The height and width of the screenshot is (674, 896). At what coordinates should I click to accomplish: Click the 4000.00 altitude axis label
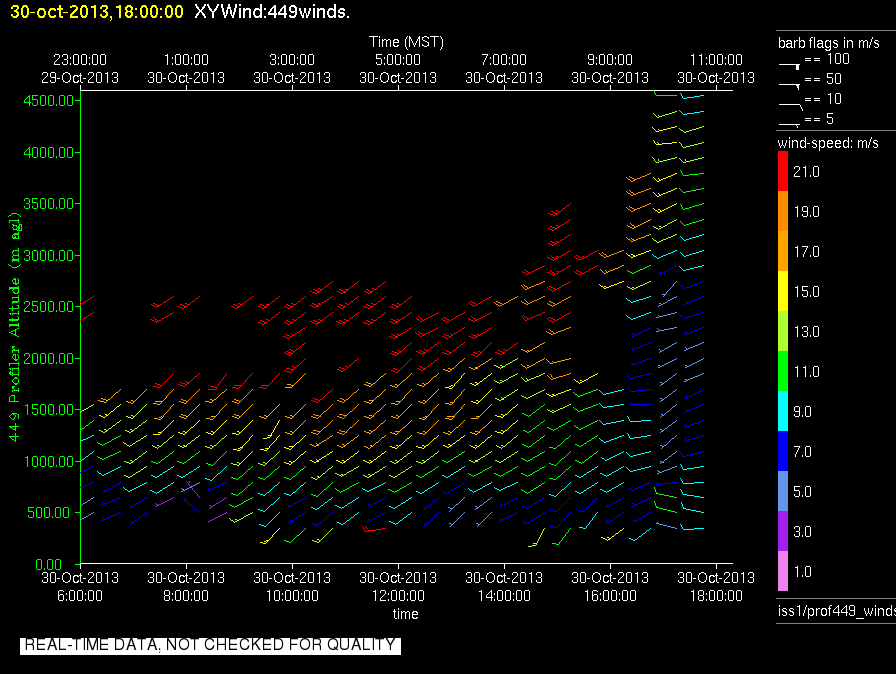click(49, 153)
